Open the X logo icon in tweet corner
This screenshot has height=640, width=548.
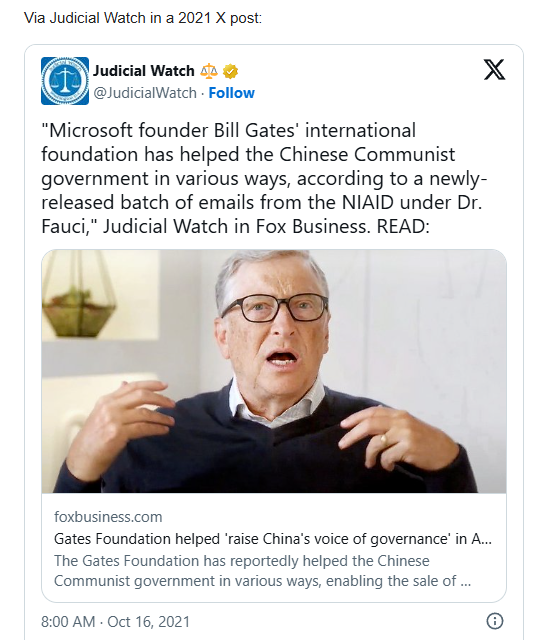494,69
